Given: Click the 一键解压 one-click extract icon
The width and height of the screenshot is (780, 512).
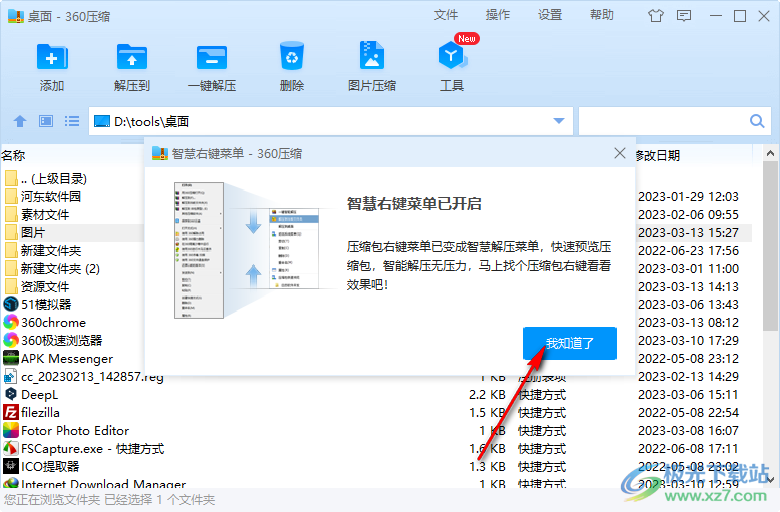Looking at the screenshot, I should pyautogui.click(x=212, y=57).
